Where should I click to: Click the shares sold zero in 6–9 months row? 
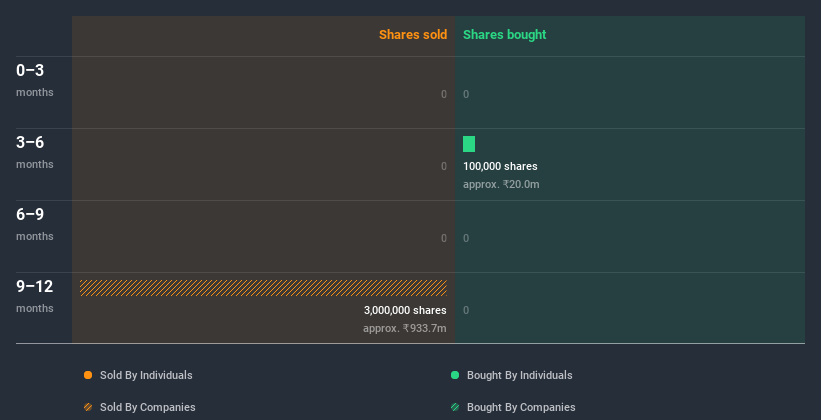pos(444,238)
